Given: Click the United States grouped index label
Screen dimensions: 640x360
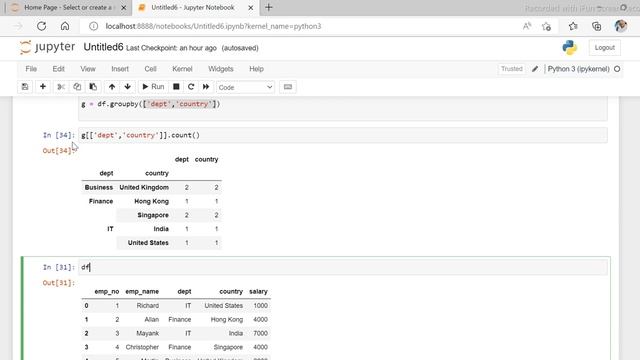Looking at the screenshot, I should point(148,243).
